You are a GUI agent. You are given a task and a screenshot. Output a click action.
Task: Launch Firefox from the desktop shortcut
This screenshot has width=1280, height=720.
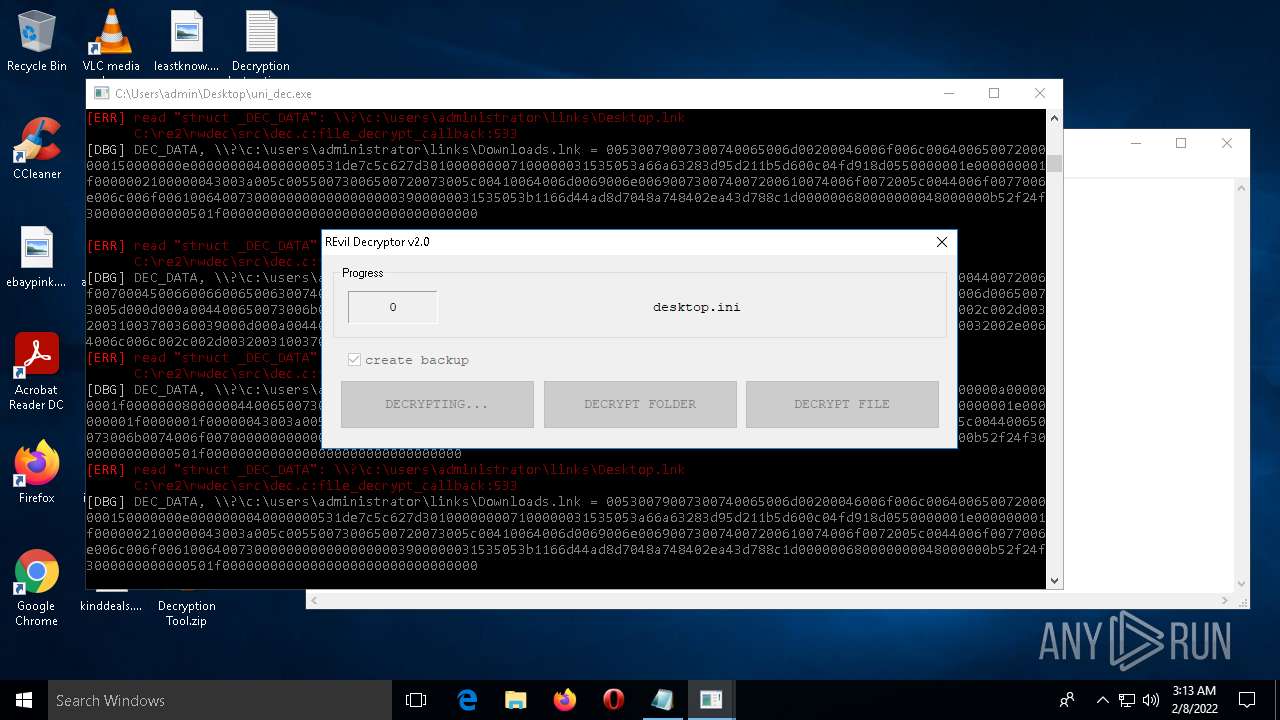(37, 472)
